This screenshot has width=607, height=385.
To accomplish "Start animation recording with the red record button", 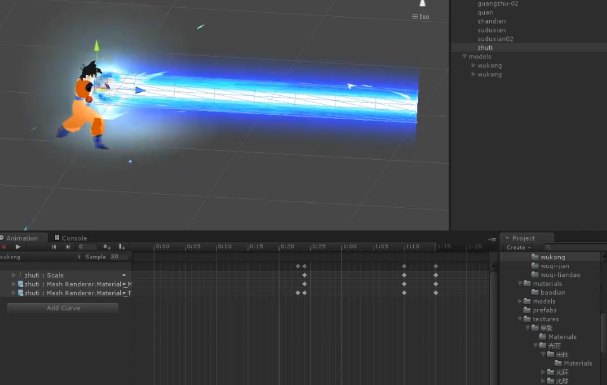I will pos(4,247).
